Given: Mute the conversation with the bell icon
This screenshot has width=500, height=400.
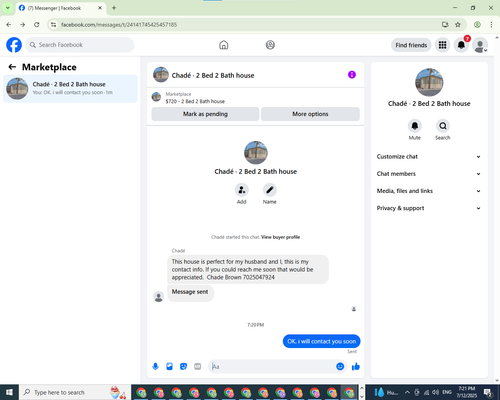Looking at the screenshot, I should pos(415,126).
